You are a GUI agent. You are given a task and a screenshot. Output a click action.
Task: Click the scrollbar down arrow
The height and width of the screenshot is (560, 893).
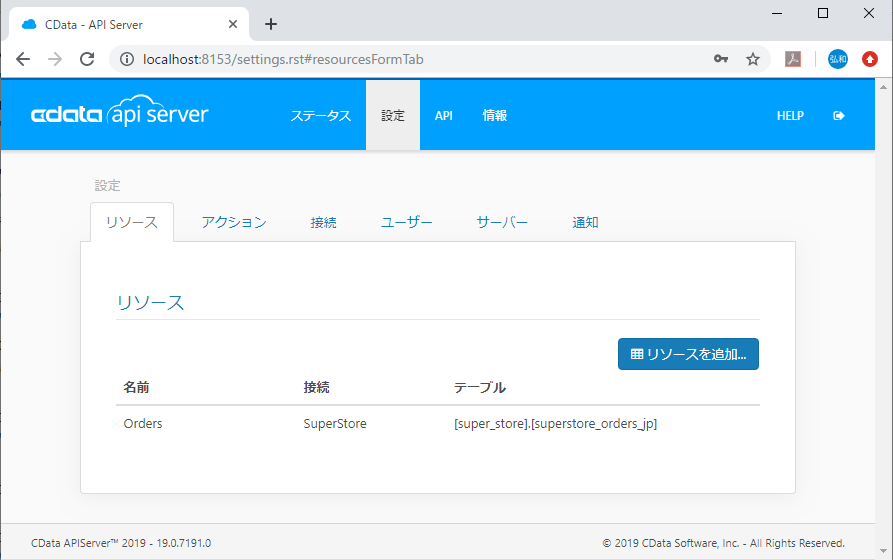[x=883, y=551]
